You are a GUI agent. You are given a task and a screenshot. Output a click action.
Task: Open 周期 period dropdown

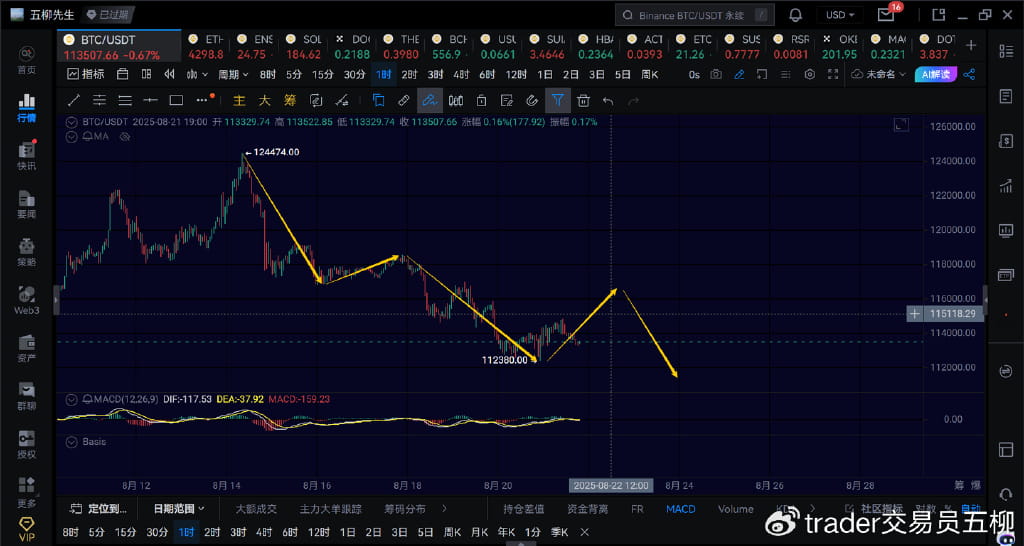233,74
